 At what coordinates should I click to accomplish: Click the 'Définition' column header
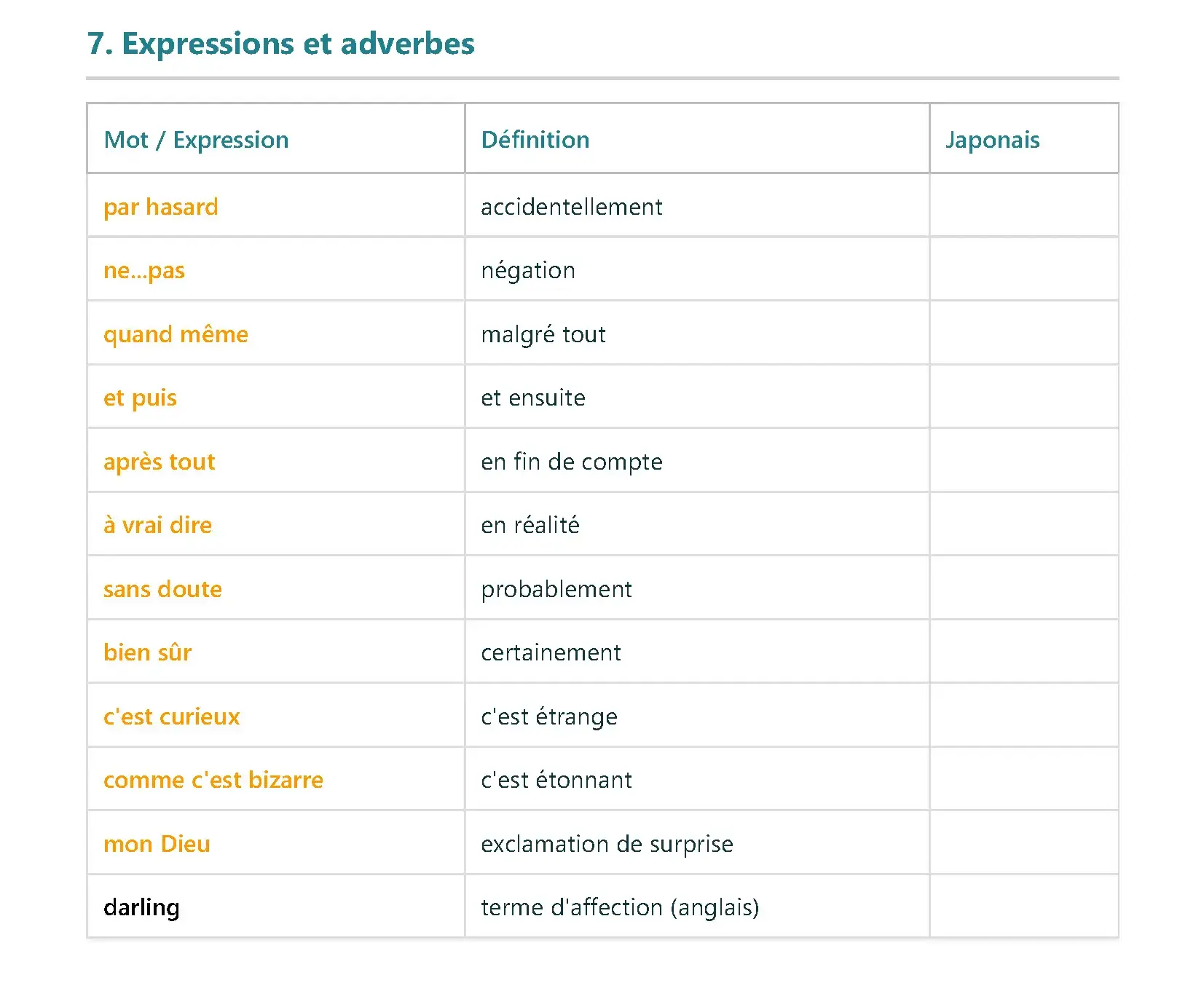(535, 139)
